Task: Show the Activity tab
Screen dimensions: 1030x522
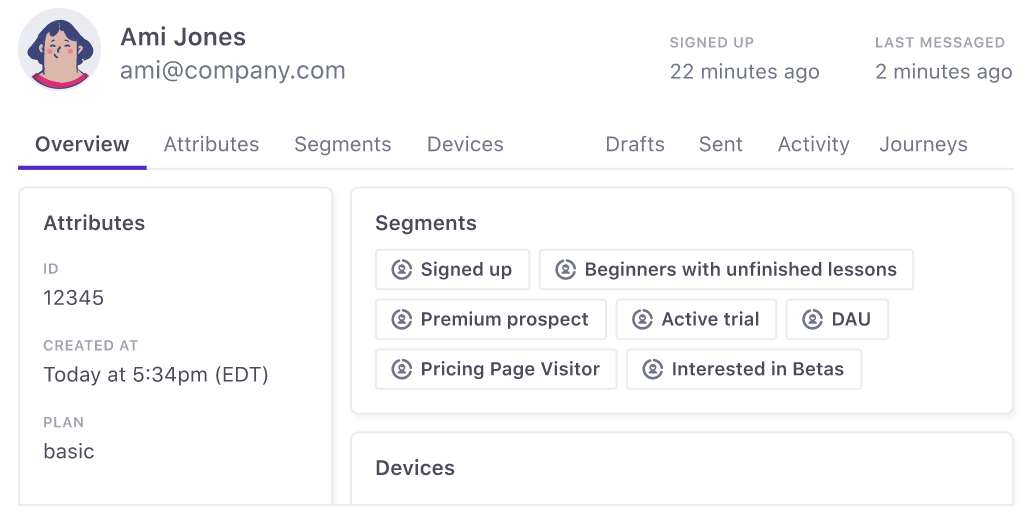Action: (813, 144)
